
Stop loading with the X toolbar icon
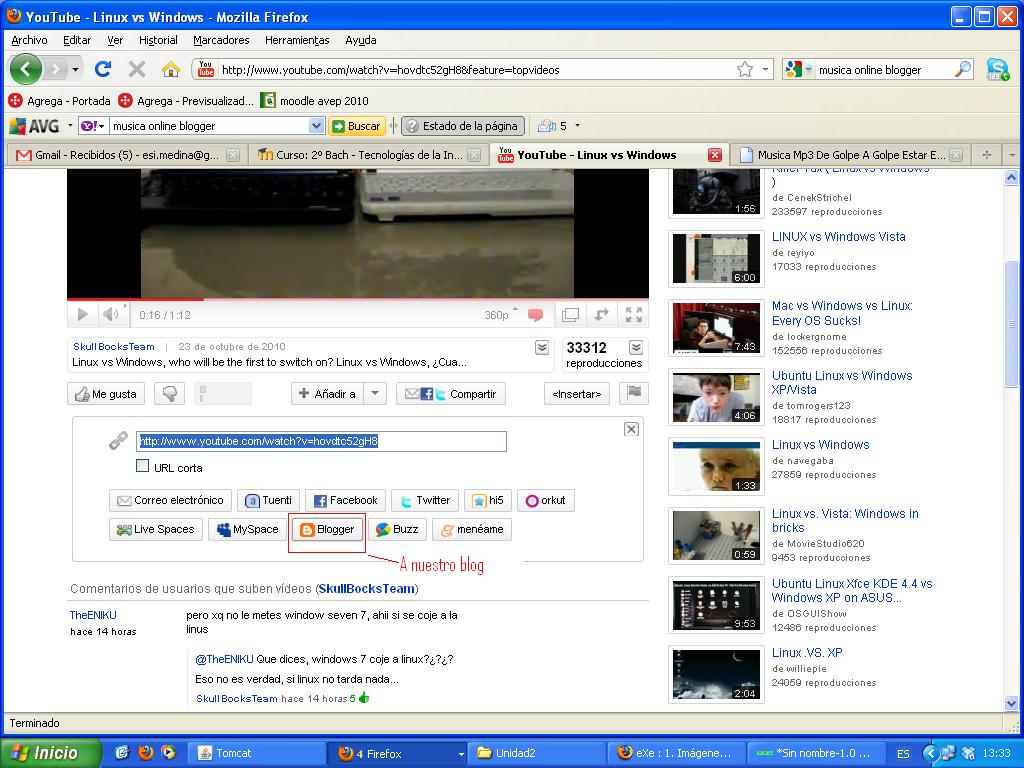(136, 69)
